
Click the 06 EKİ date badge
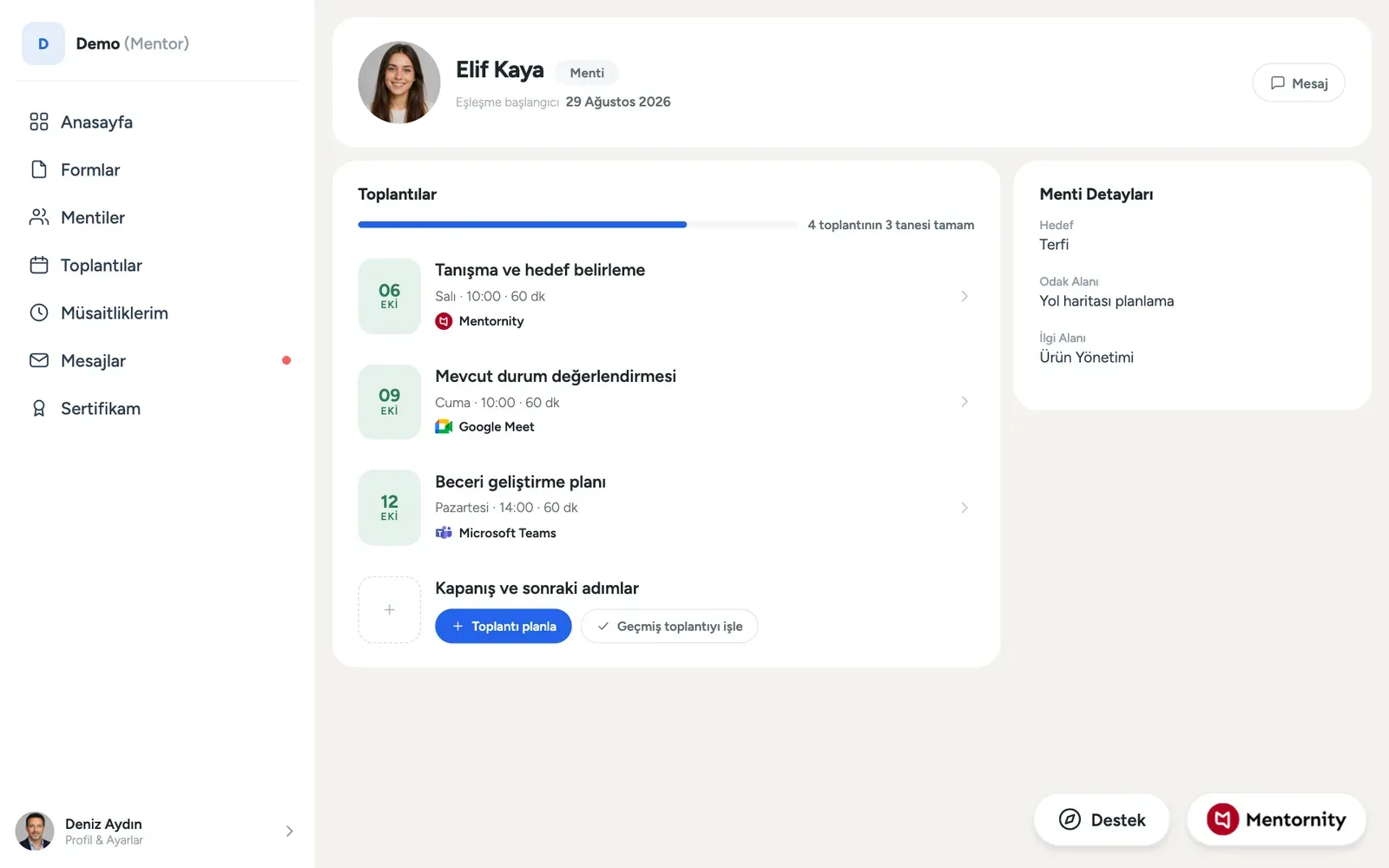(x=390, y=296)
